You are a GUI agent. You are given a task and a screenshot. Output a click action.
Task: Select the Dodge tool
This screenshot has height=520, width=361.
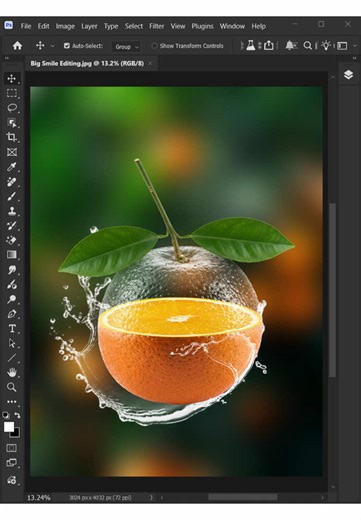12,299
